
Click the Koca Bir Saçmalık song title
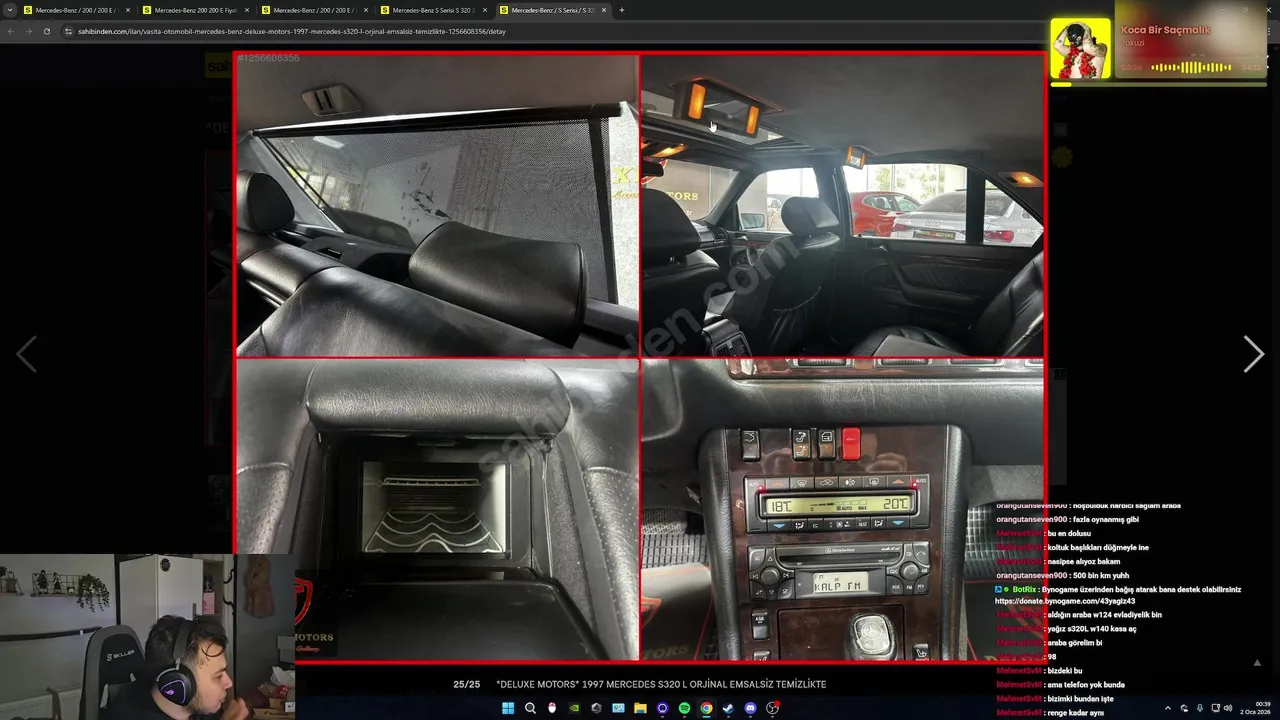click(x=1165, y=30)
